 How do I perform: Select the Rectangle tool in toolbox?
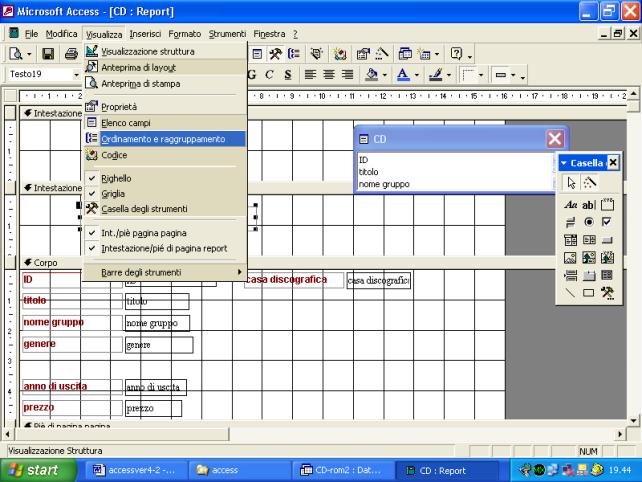click(588, 292)
